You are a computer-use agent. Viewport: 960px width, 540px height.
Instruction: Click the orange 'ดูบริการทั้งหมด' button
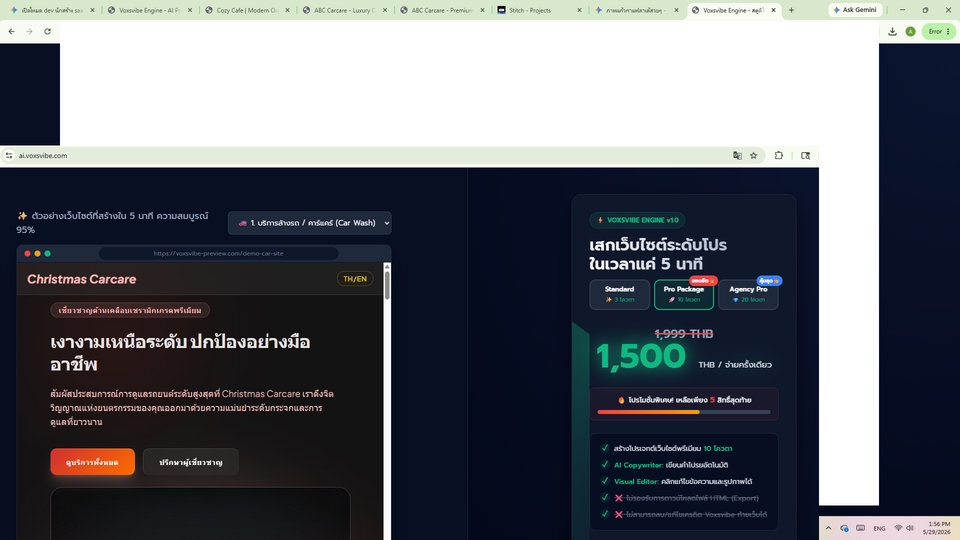coord(92,462)
